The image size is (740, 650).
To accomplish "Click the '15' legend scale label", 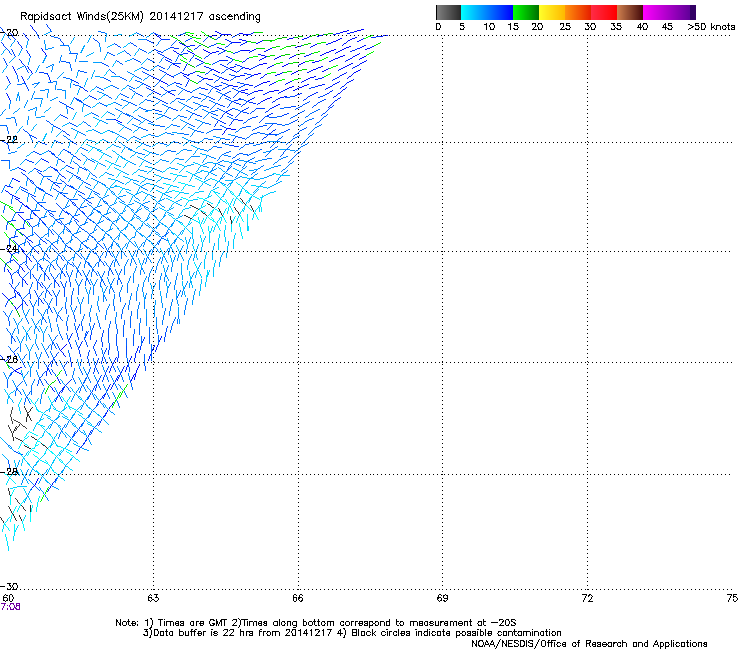I will [x=513, y=27].
